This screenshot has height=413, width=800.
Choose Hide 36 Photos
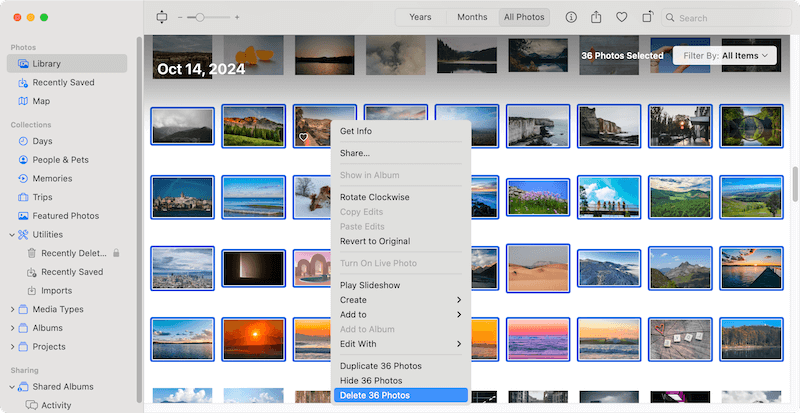click(x=401, y=381)
